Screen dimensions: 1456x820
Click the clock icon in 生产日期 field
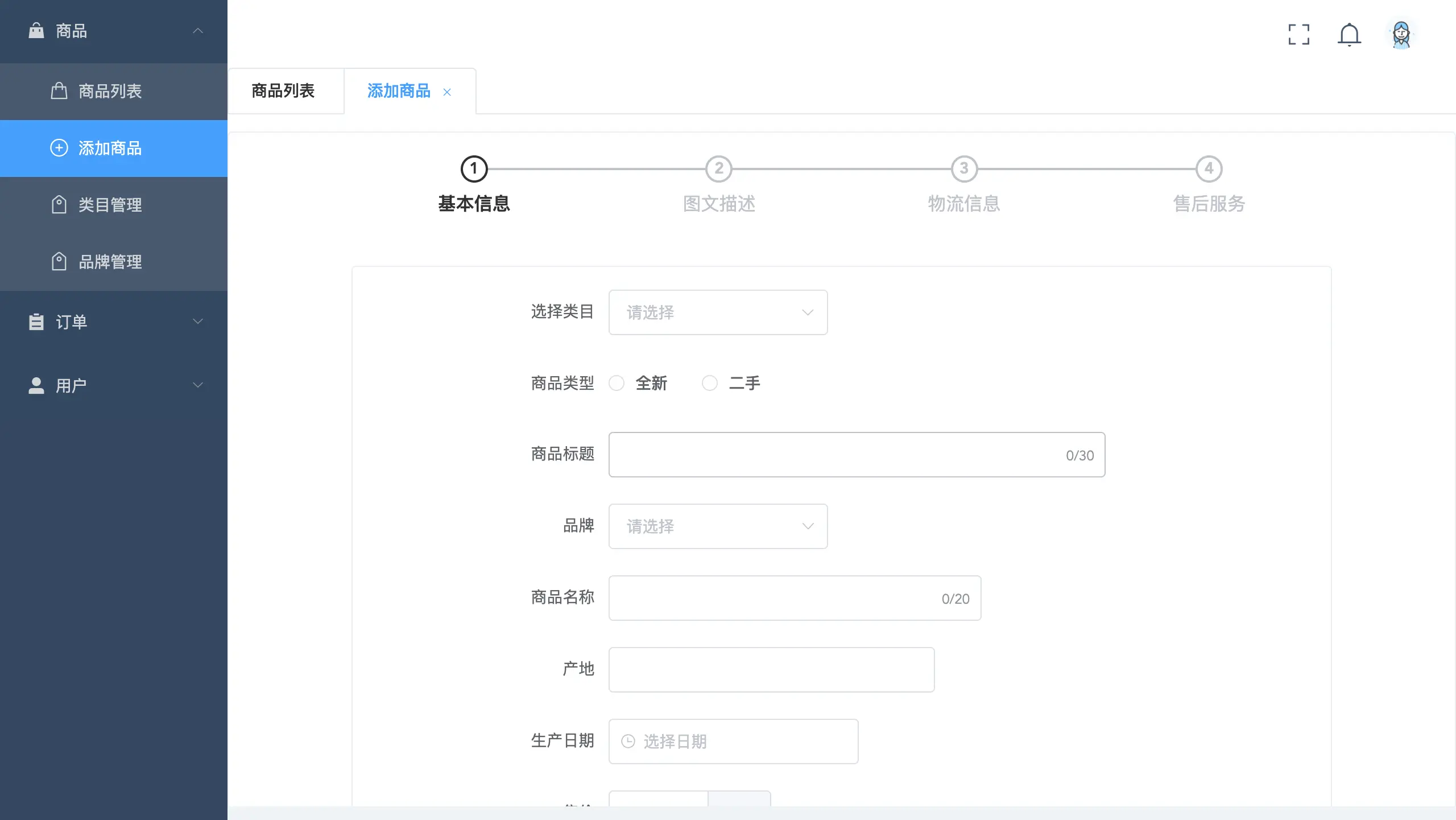(628, 741)
